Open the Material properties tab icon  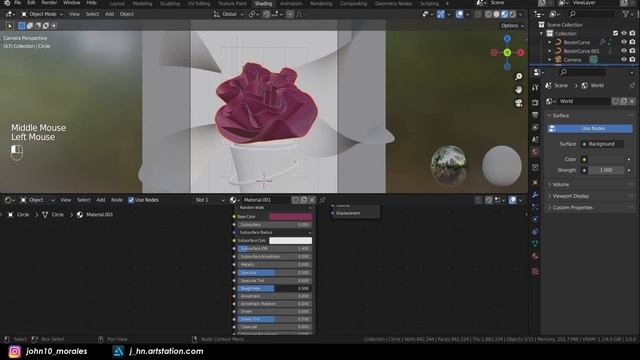[x=535, y=256]
